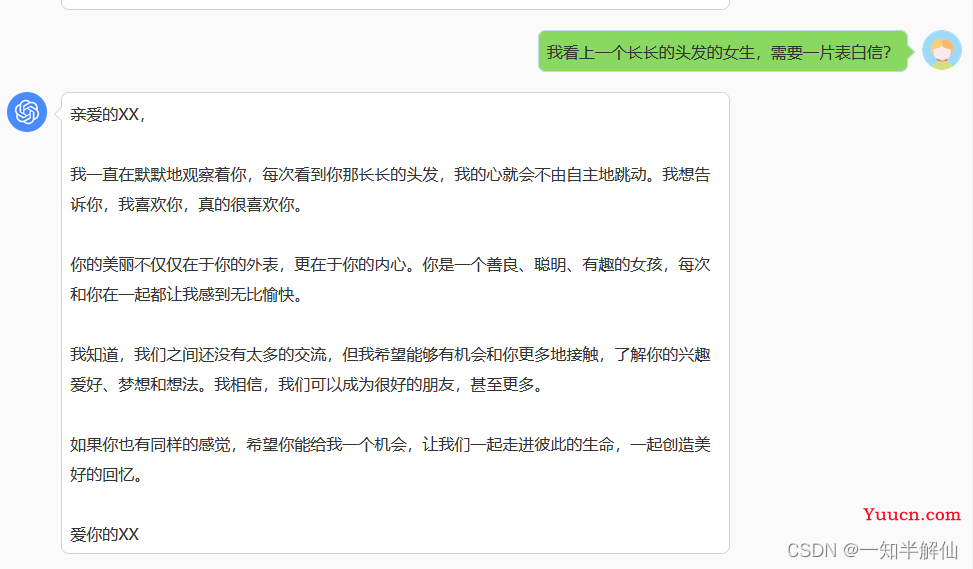Click the ChatGPT logo avatar
Viewport: 973px width, 569px height.
tap(27, 111)
